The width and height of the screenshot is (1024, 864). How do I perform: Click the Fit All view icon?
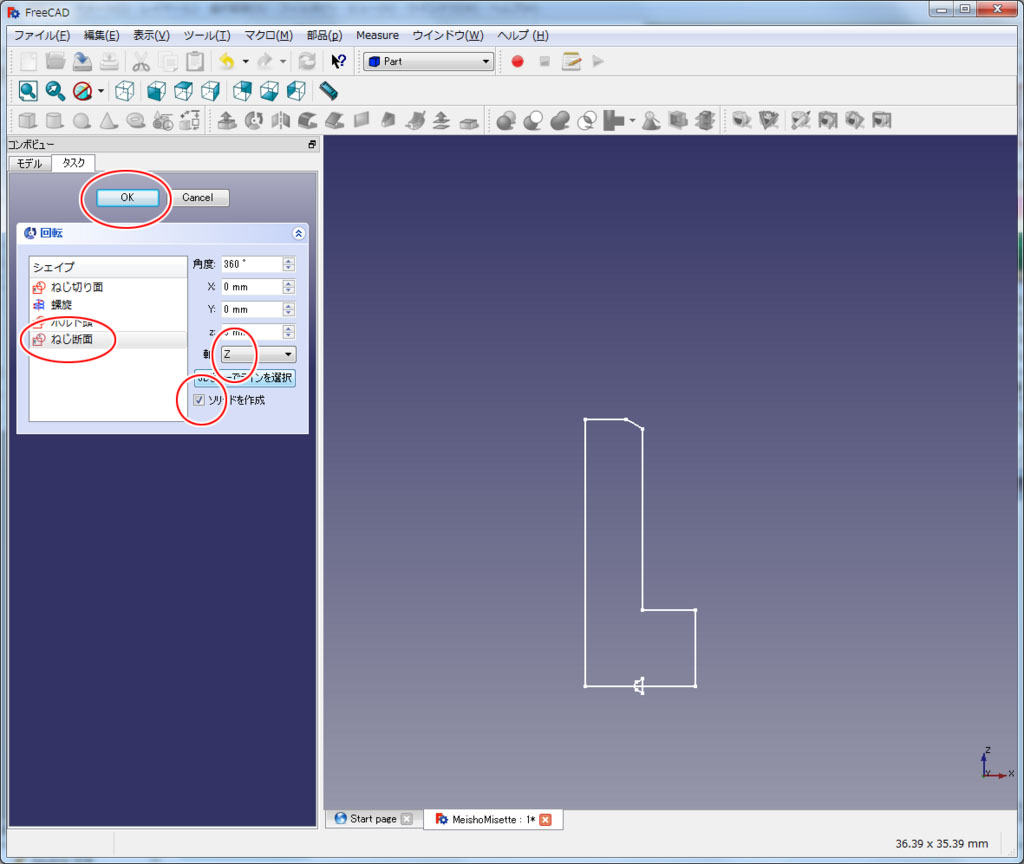click(x=28, y=91)
